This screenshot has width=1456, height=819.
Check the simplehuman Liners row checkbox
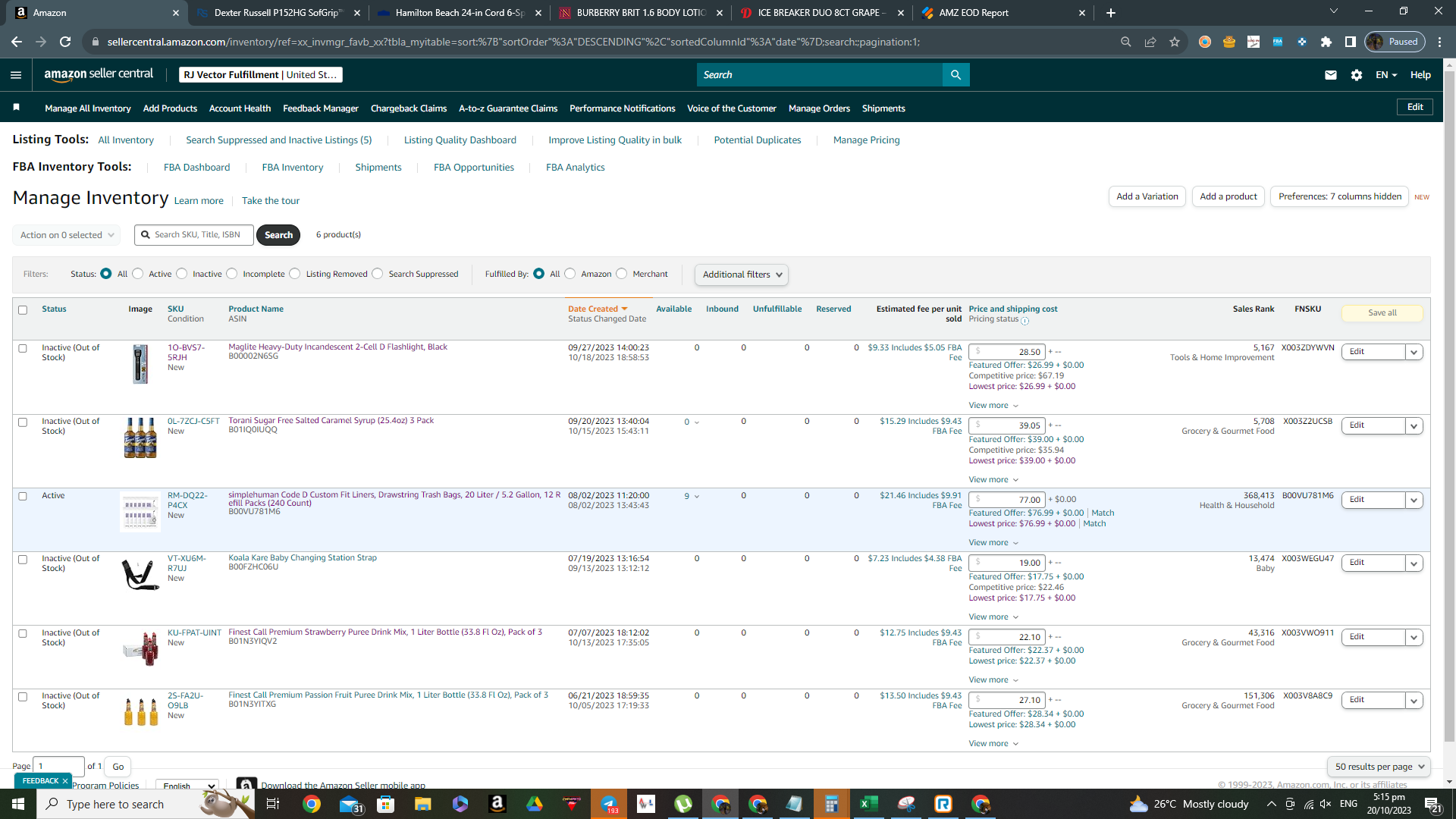point(23,497)
